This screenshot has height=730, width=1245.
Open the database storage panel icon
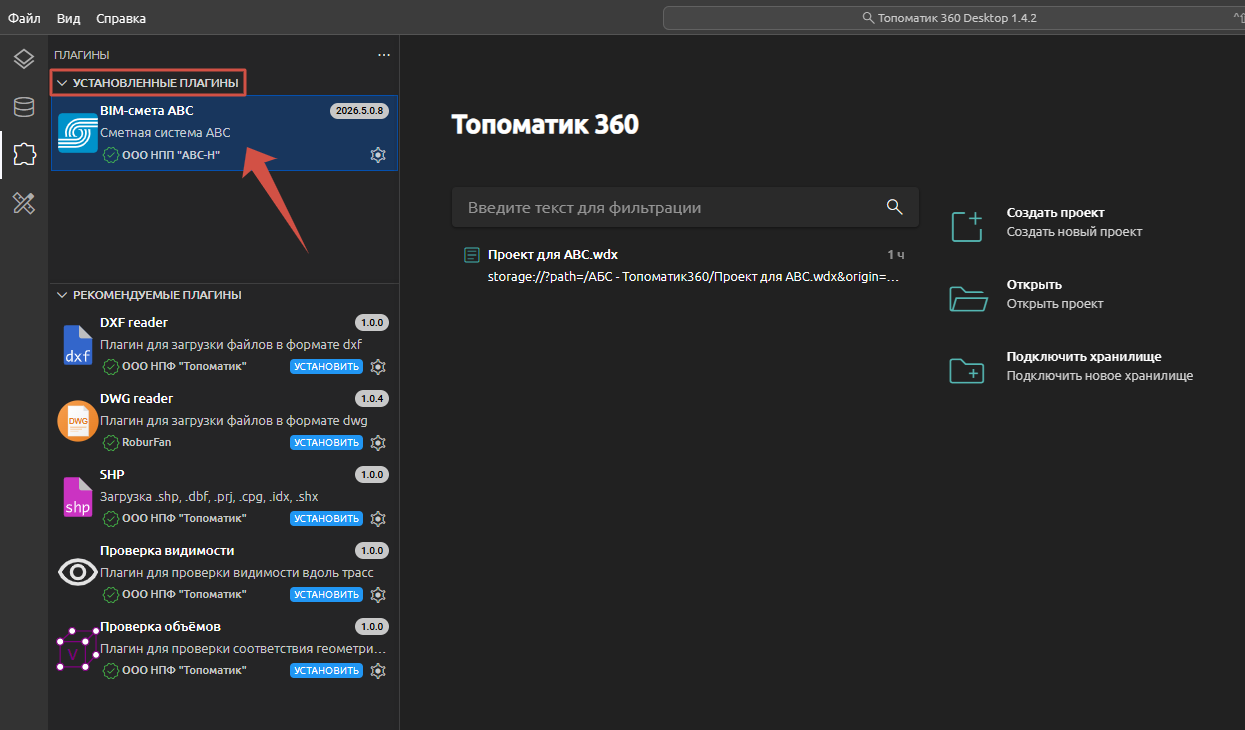pyautogui.click(x=24, y=106)
